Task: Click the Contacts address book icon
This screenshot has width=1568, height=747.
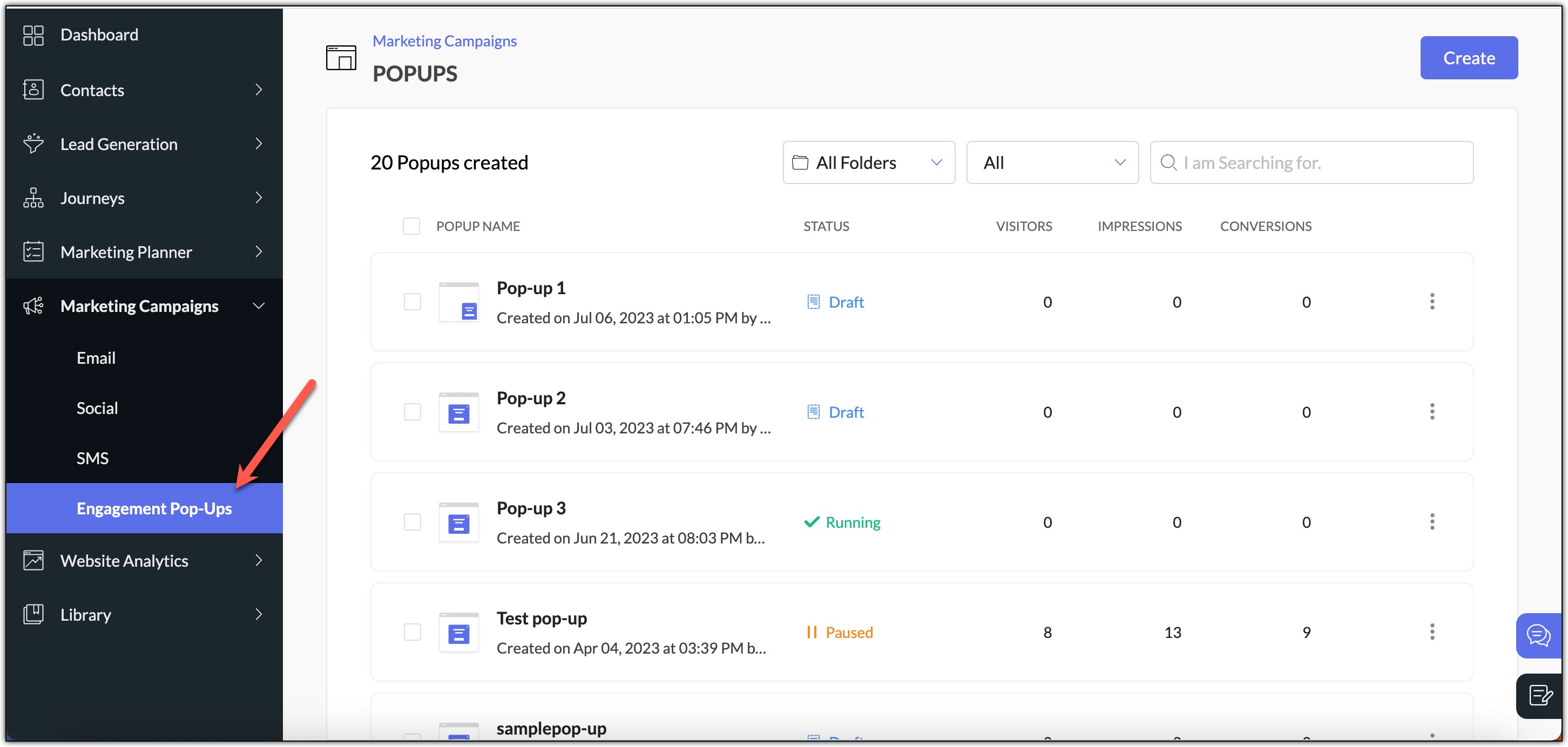Action: click(x=33, y=90)
